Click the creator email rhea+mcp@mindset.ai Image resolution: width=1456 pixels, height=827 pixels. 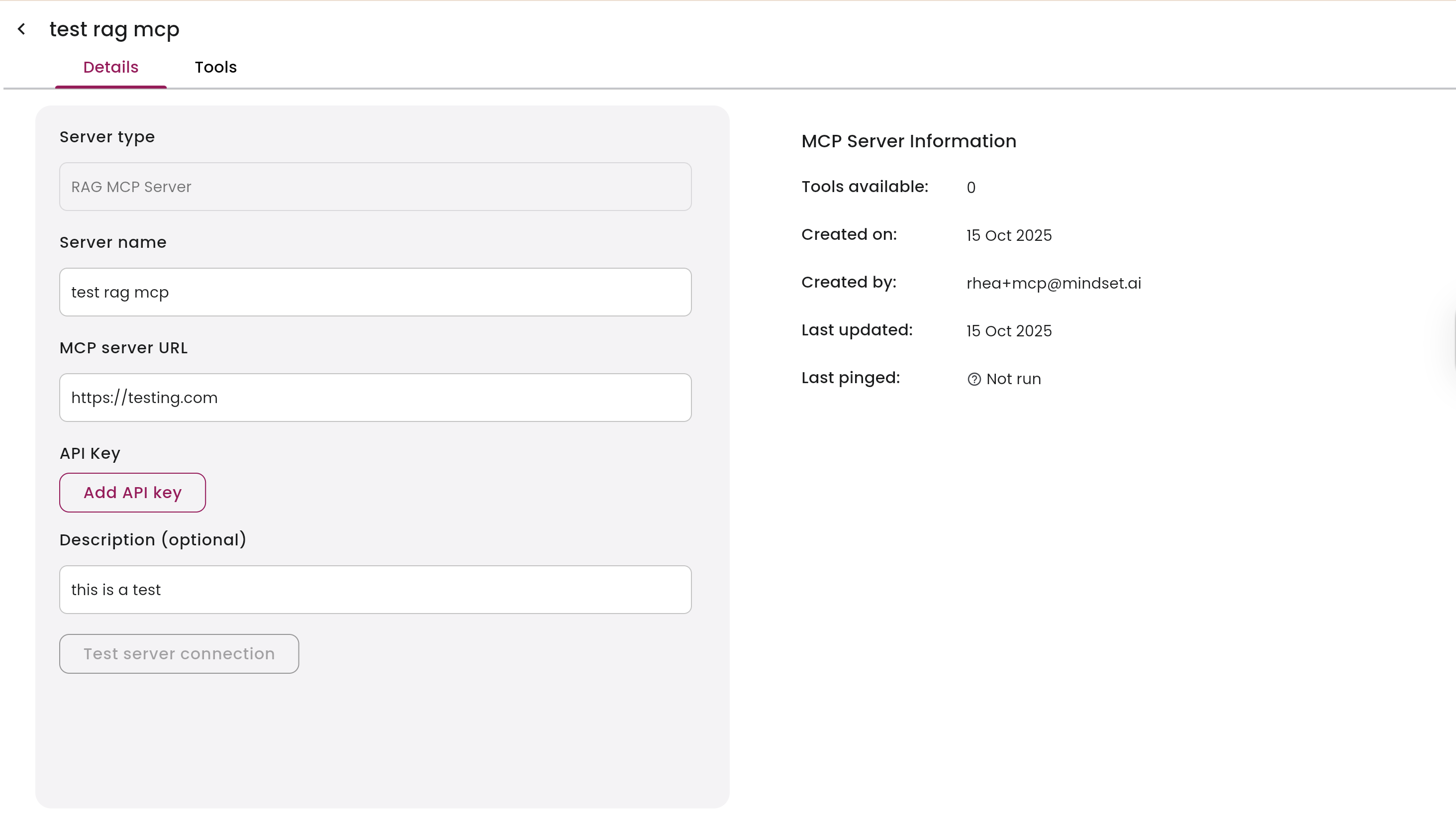coord(1054,283)
